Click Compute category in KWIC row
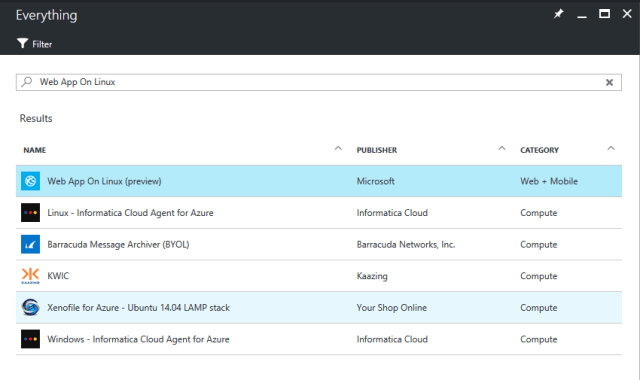 coord(538,276)
